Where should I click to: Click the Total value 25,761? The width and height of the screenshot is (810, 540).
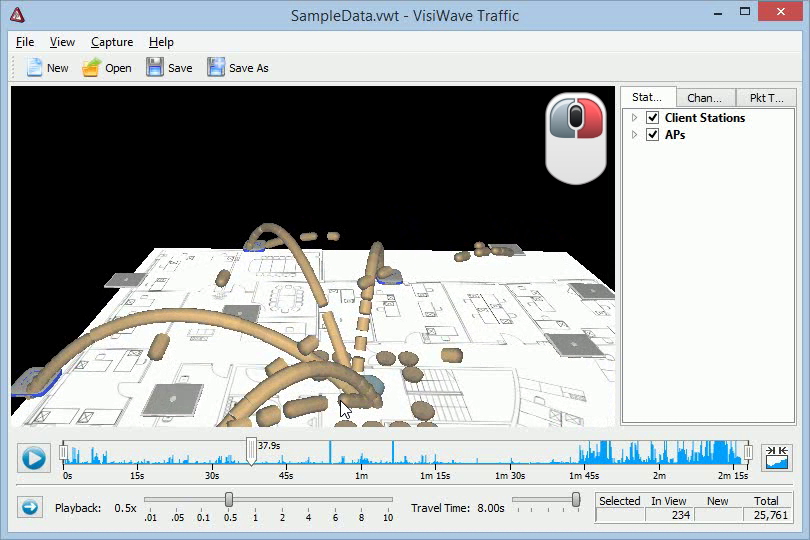(767, 515)
